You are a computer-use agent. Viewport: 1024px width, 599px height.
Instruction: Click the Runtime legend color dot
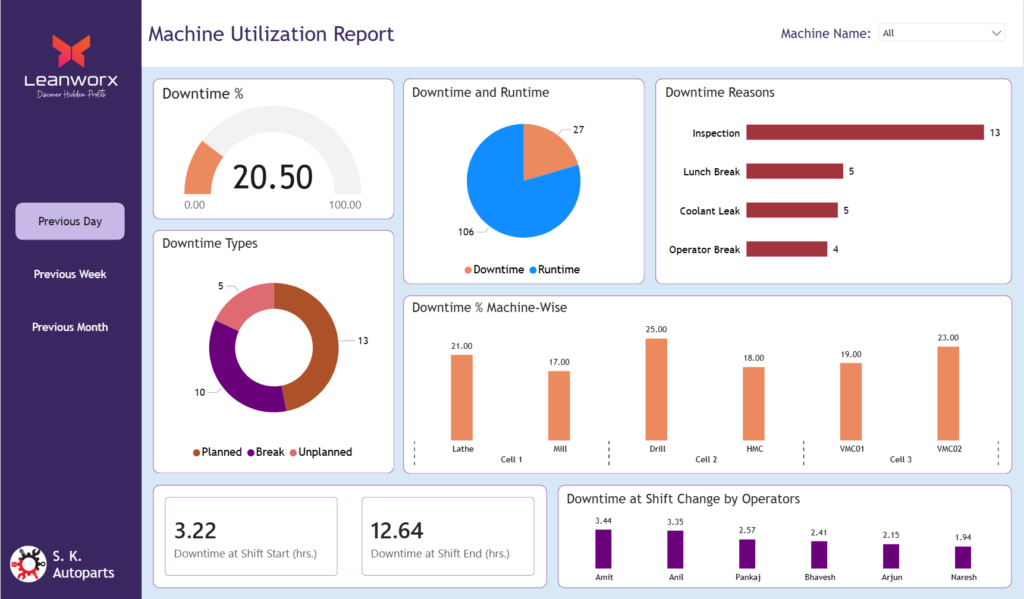click(x=534, y=270)
